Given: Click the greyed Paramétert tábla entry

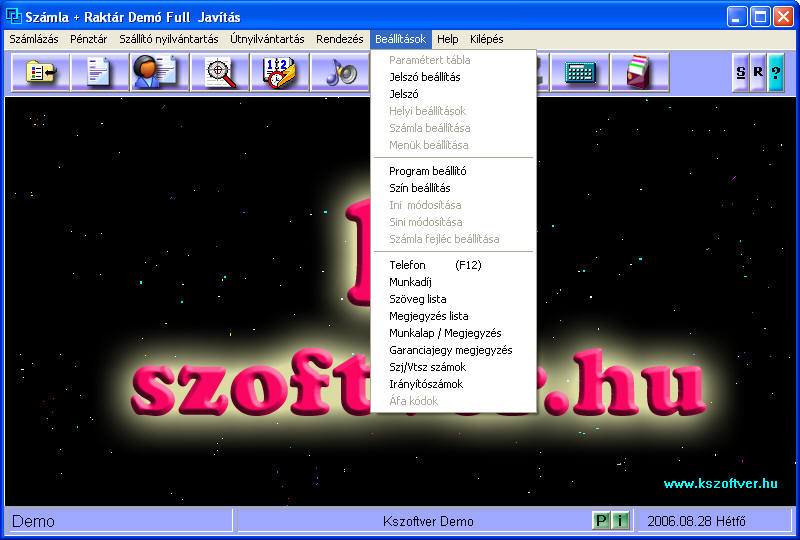Looking at the screenshot, I should pyautogui.click(x=454, y=60).
